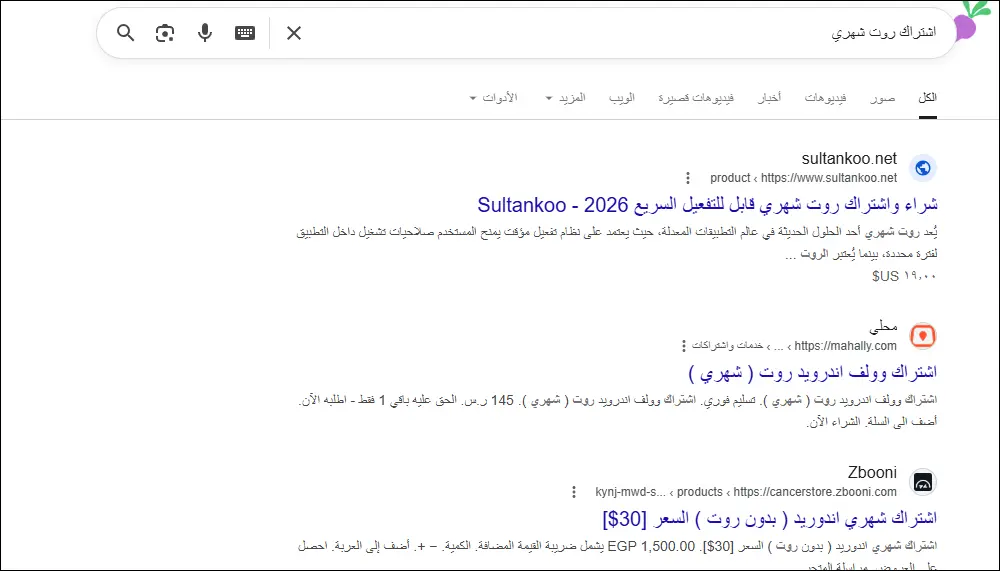Switch to the فيديوهات videos tab
This screenshot has height=571, width=1000.
[x=825, y=98]
